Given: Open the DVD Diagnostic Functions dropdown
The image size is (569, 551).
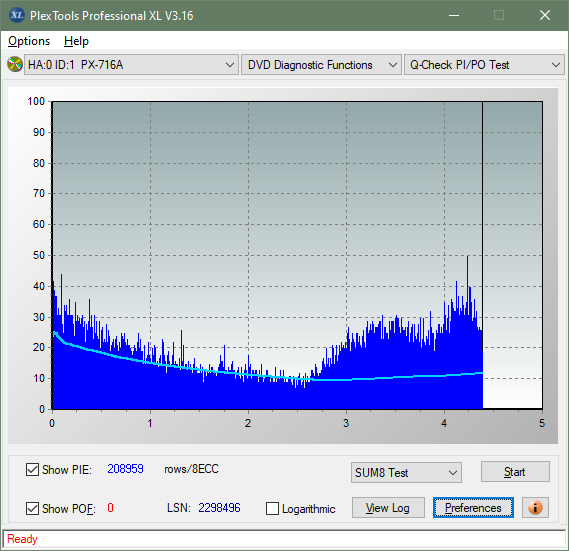Looking at the screenshot, I should click(321, 65).
